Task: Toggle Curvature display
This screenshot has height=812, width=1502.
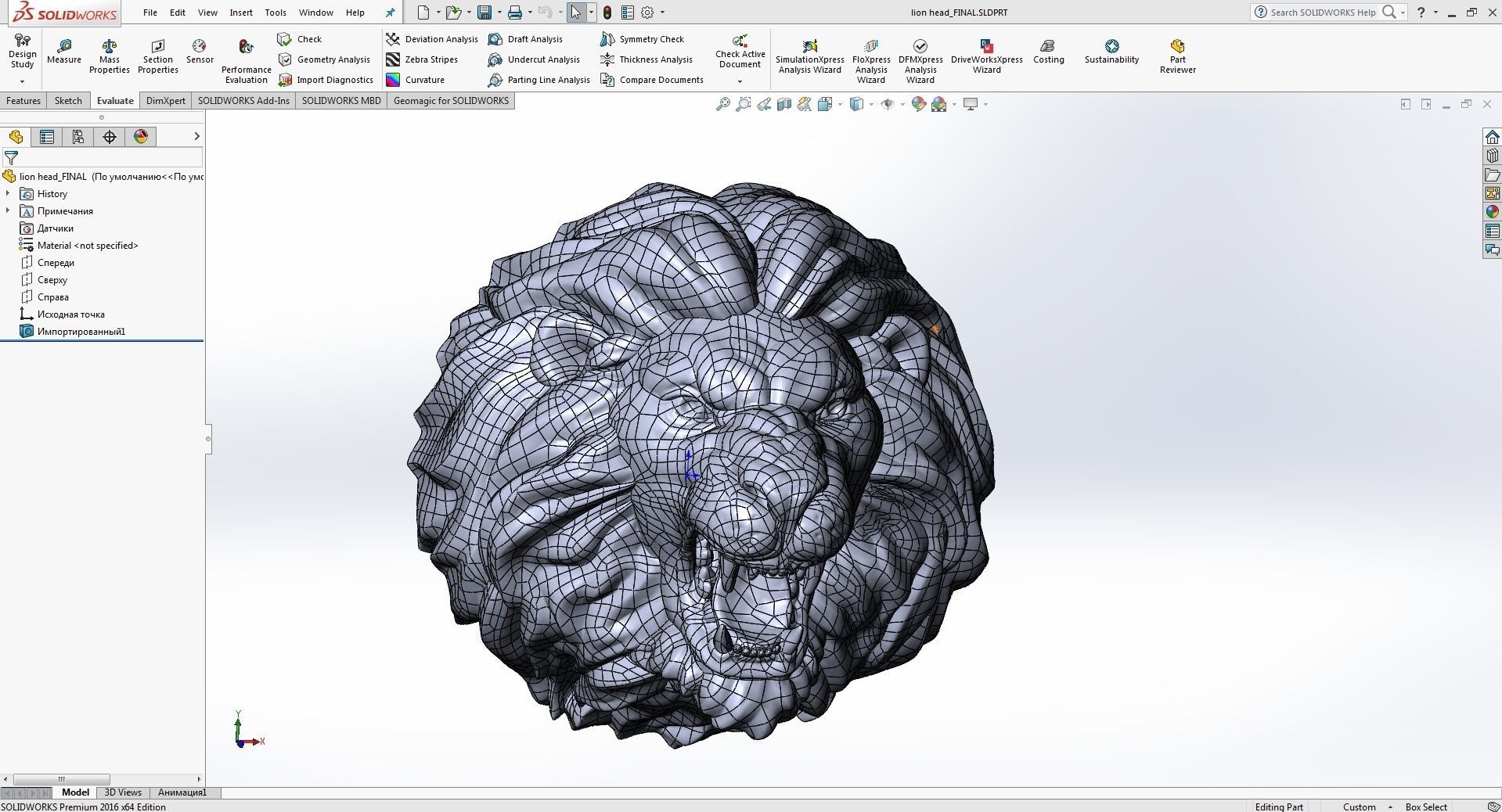Action: click(416, 80)
